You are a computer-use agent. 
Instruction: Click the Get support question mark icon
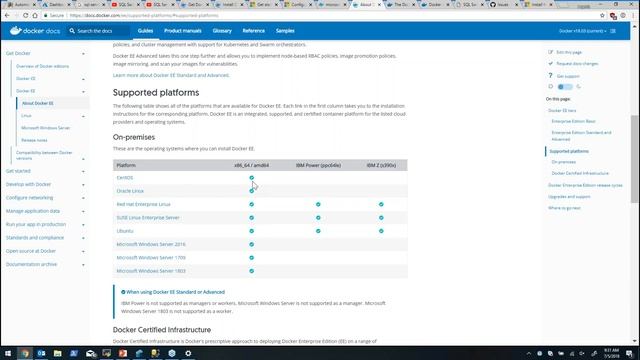pyautogui.click(x=550, y=76)
